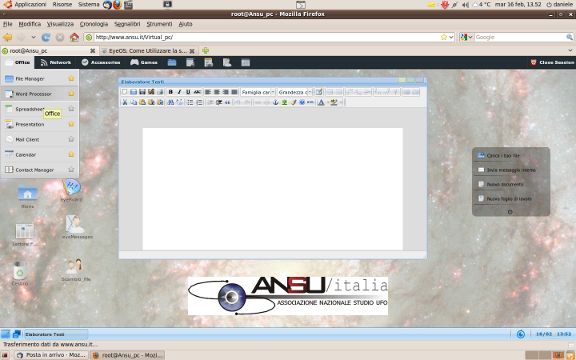Image resolution: width=576 pixels, height=360 pixels.
Task: Open the Accessories menu
Action: click(x=101, y=62)
